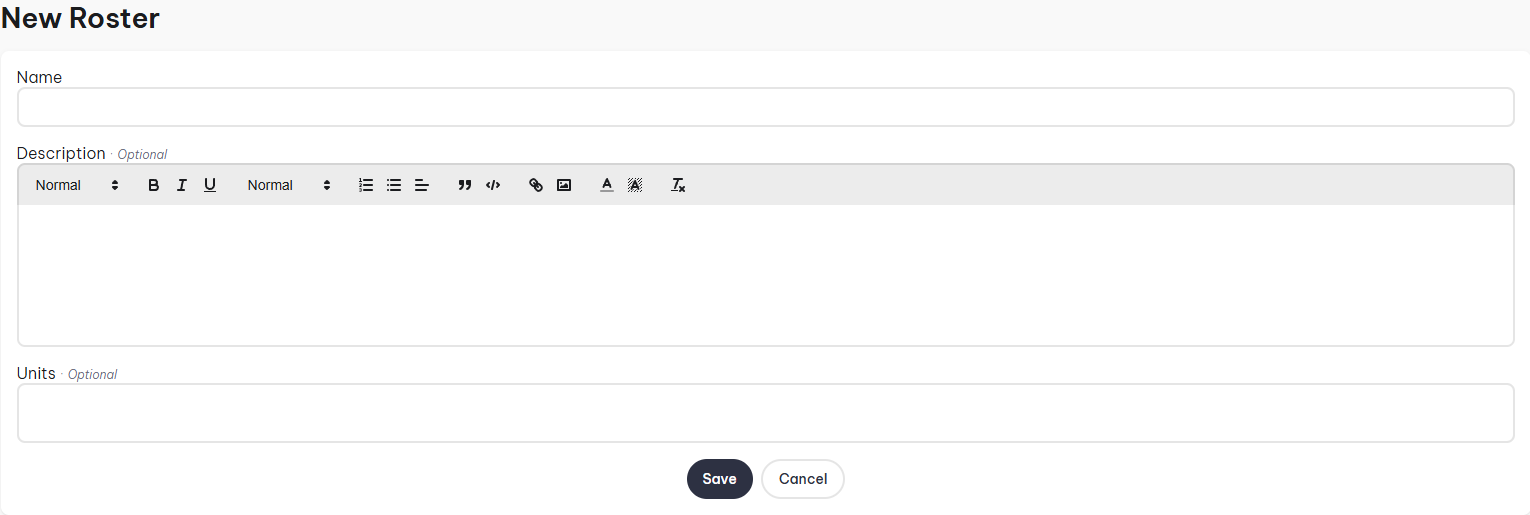The width and height of the screenshot is (1530, 515).
Task: Toggle bold formatting in description toolbar
Action: click(154, 185)
